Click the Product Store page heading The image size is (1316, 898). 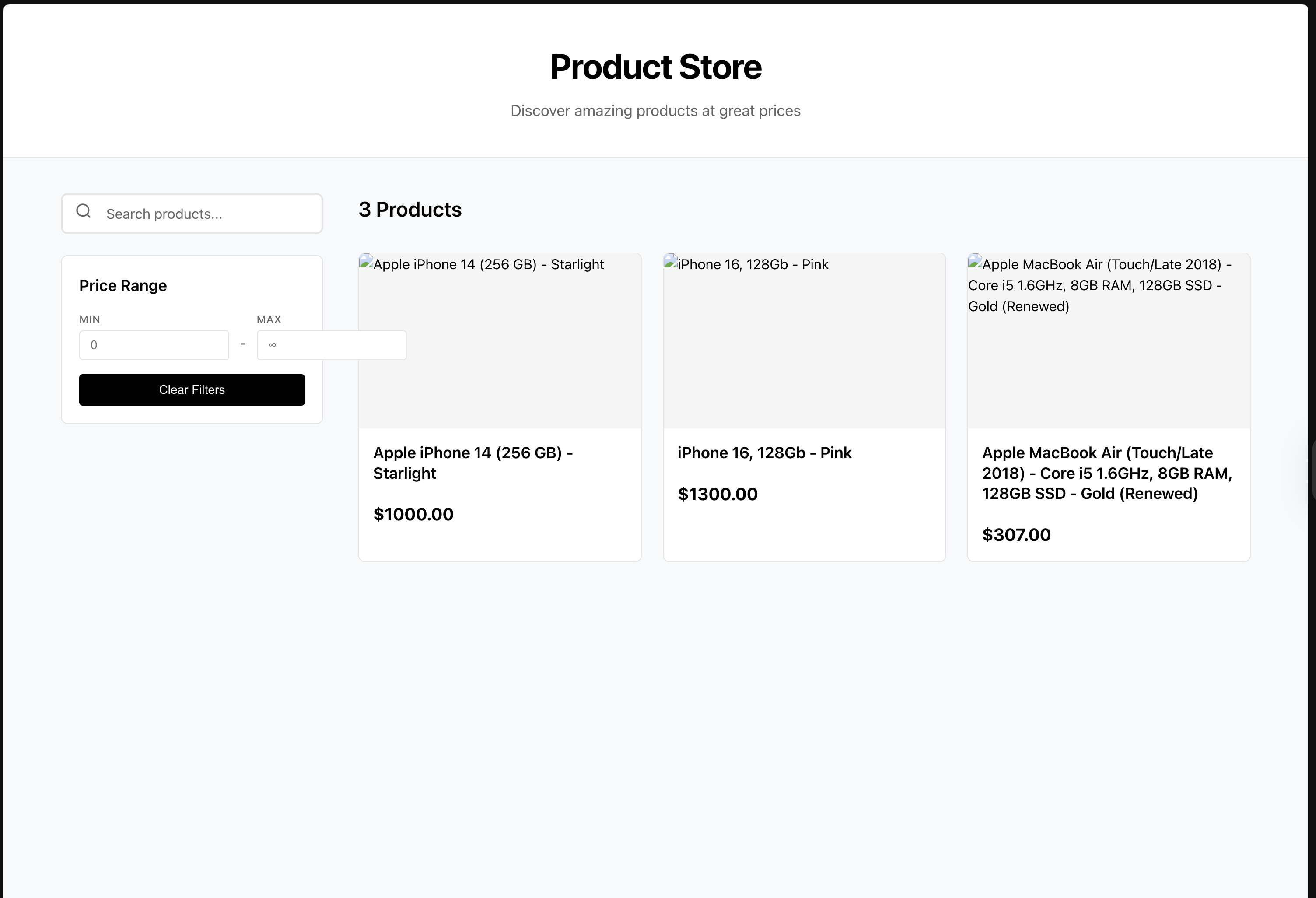coord(656,67)
